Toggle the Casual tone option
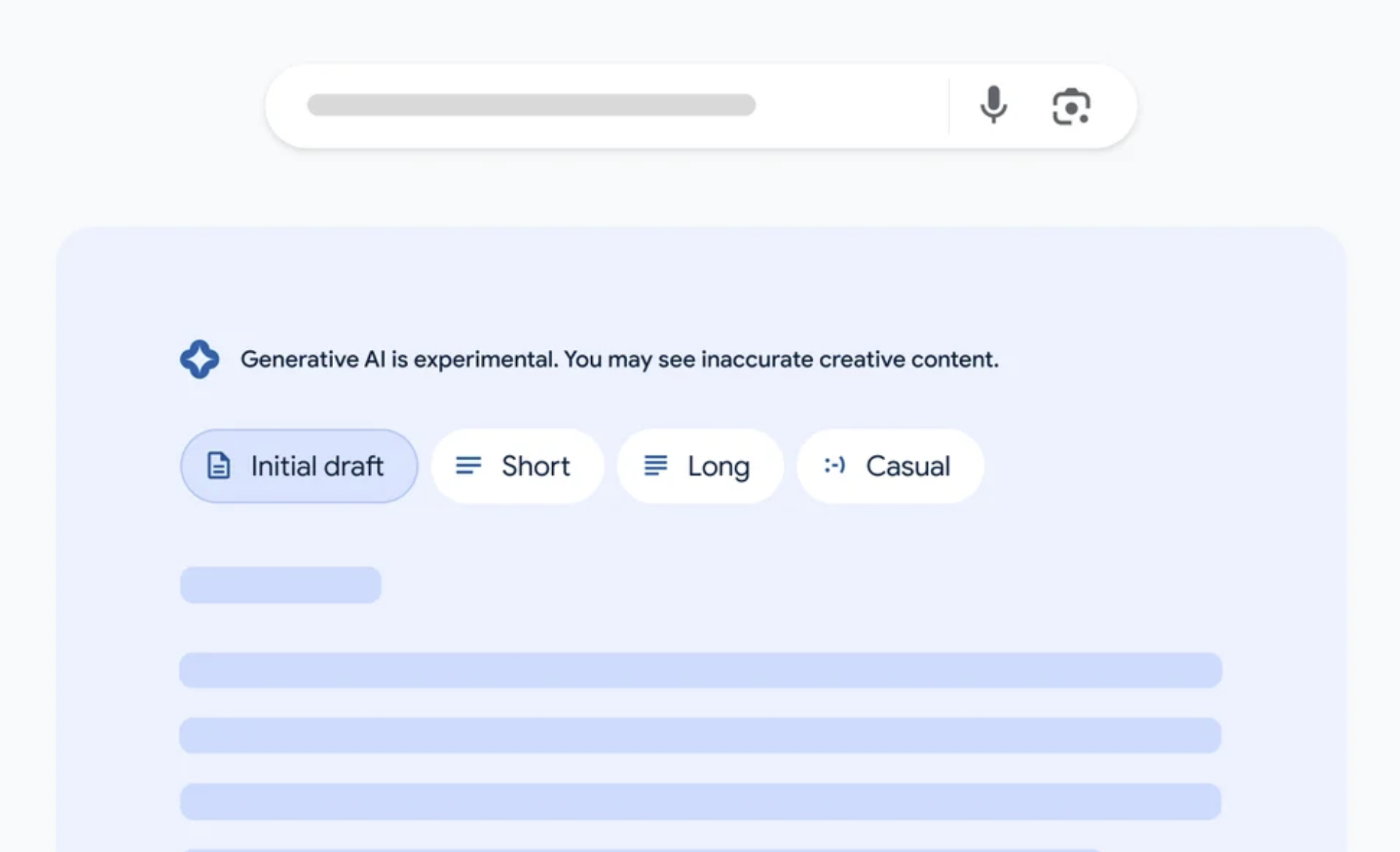Screen dimensions: 1400x852 pyautogui.click(x=890, y=465)
